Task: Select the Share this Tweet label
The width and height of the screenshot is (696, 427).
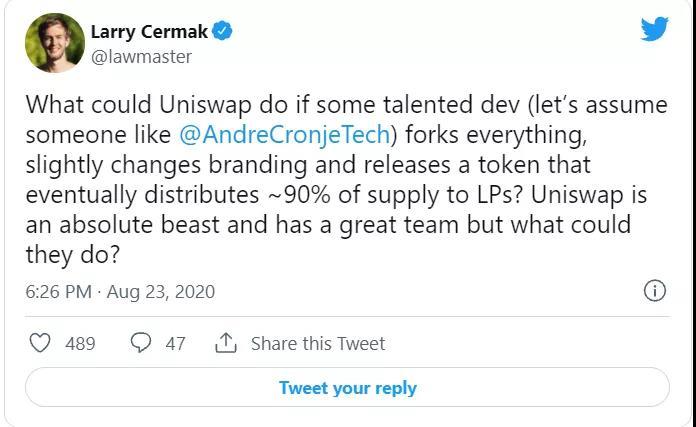Action: 317,343
